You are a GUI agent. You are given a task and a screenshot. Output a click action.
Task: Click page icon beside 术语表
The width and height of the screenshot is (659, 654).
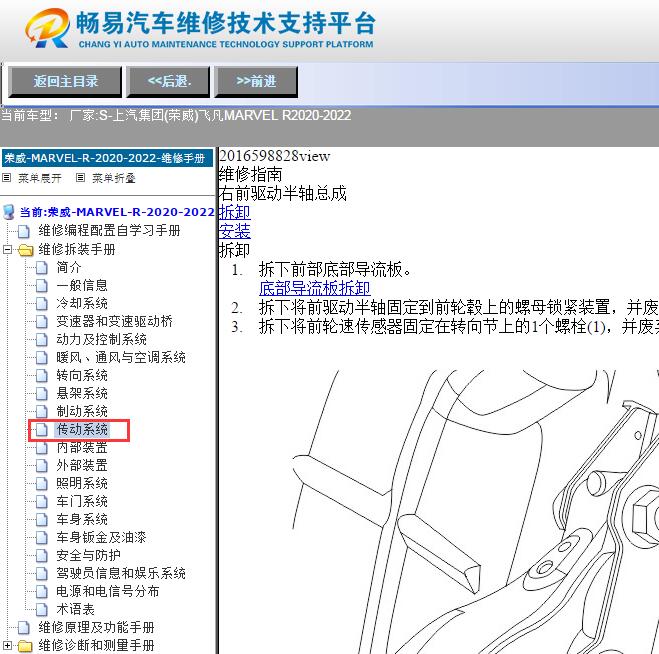42,609
